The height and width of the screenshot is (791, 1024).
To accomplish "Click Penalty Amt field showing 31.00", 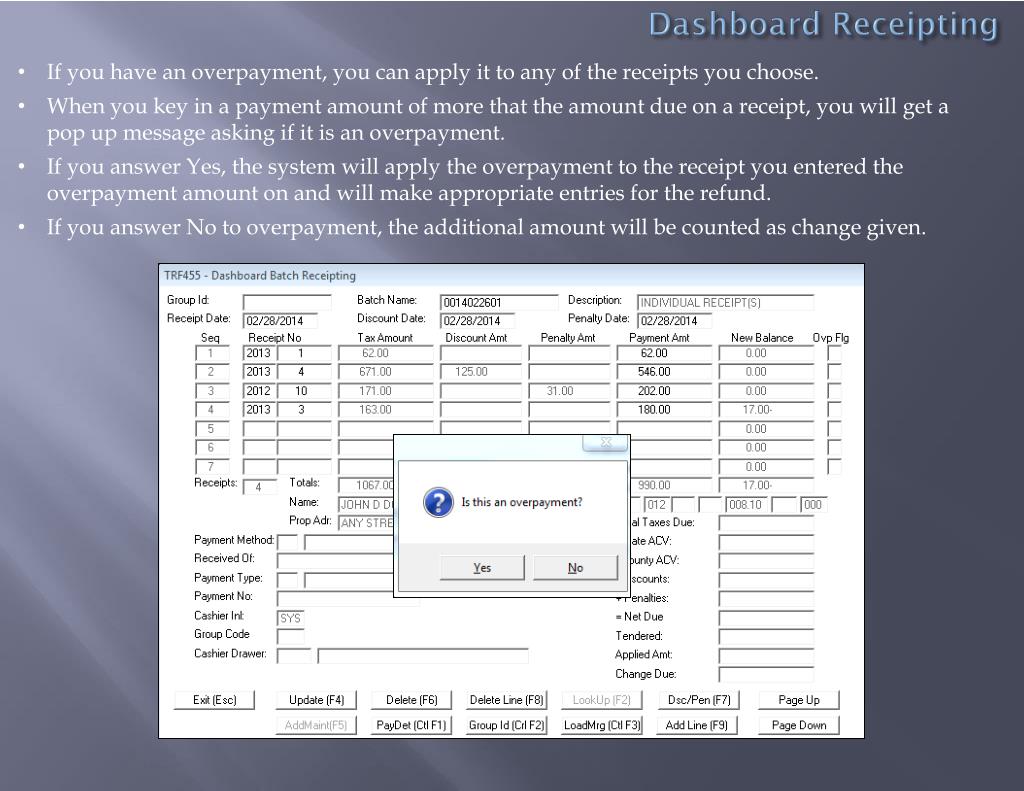I will (x=569, y=391).
